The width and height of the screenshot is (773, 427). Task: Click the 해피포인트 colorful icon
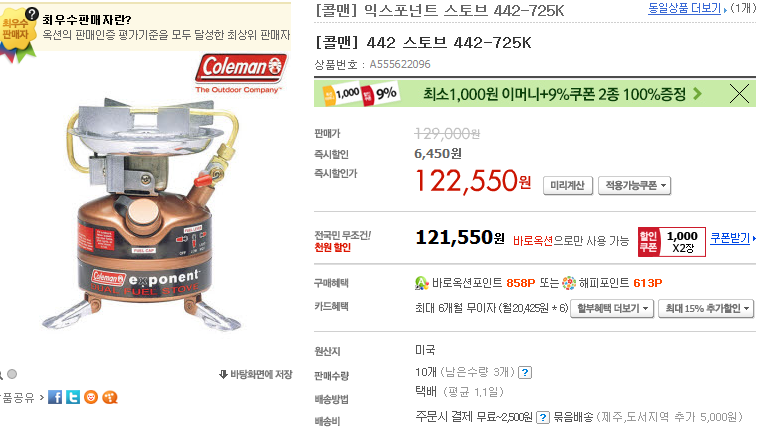tap(569, 283)
